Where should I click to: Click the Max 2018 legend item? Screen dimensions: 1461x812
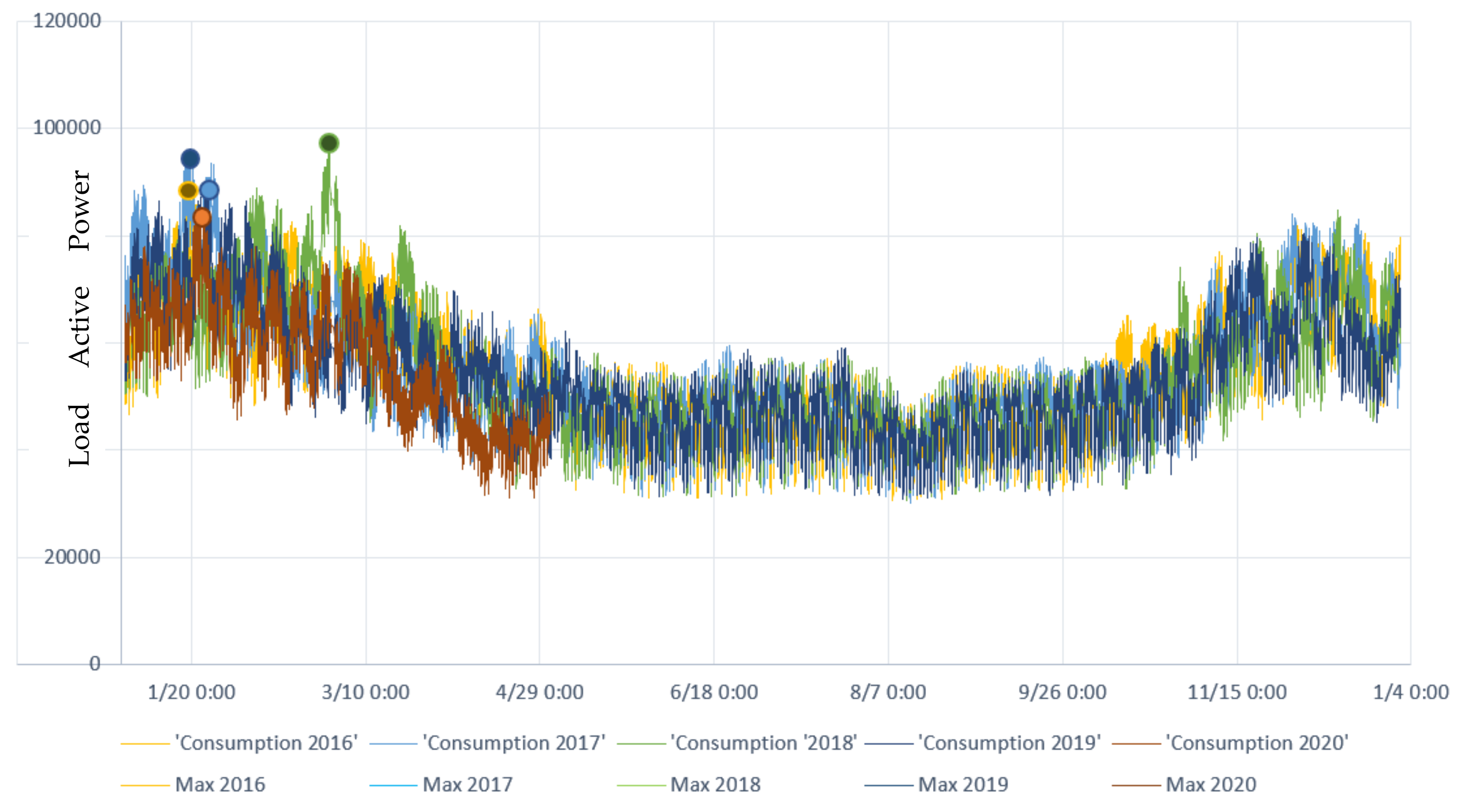pos(715,785)
